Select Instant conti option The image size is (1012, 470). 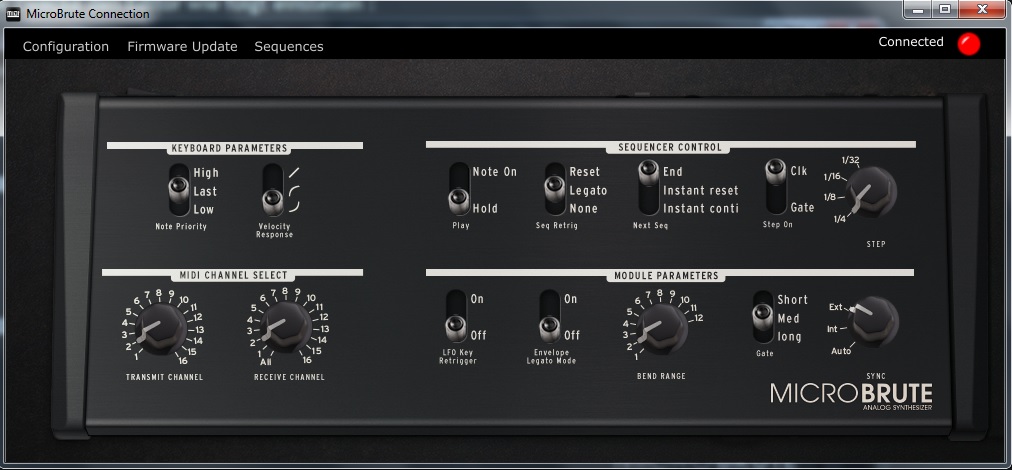700,209
